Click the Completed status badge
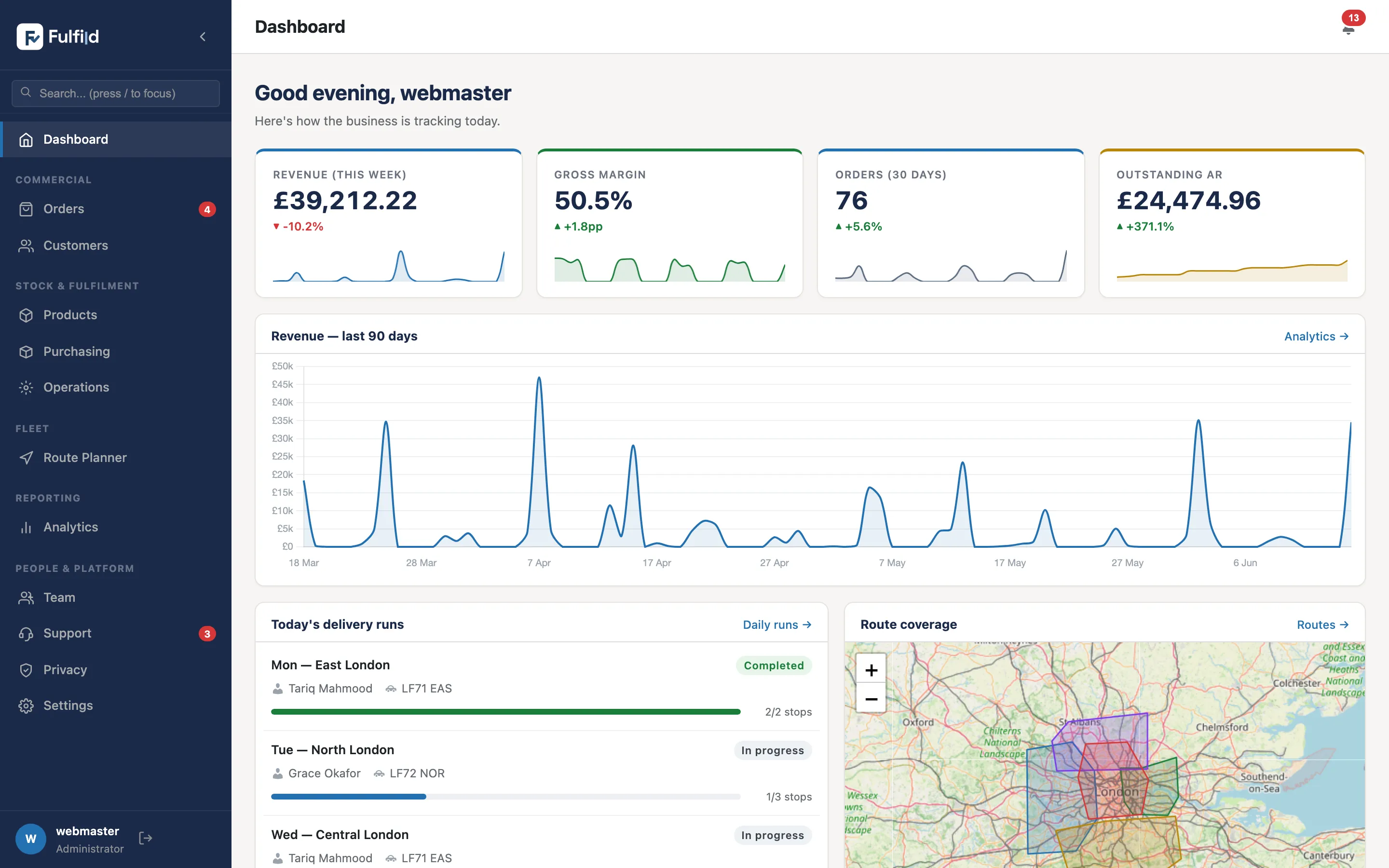Screen dimensions: 1389x868 (x=774, y=665)
